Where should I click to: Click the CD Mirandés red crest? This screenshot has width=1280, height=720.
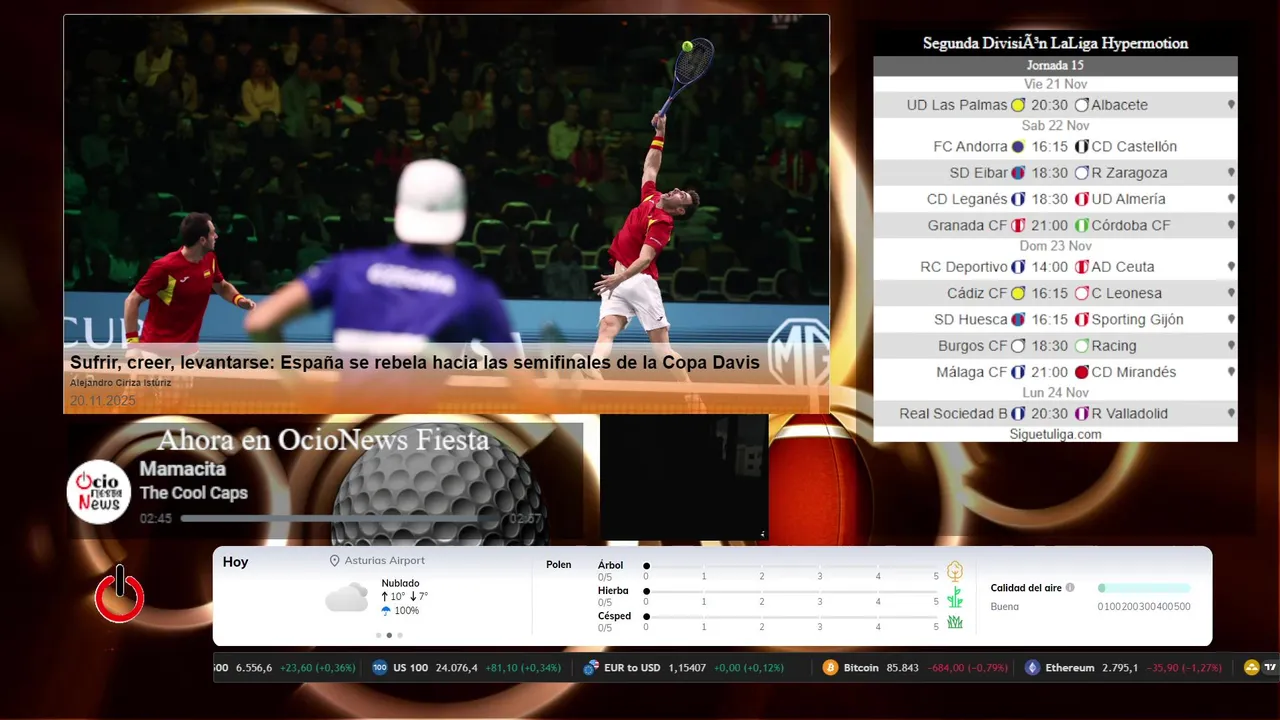click(1082, 372)
